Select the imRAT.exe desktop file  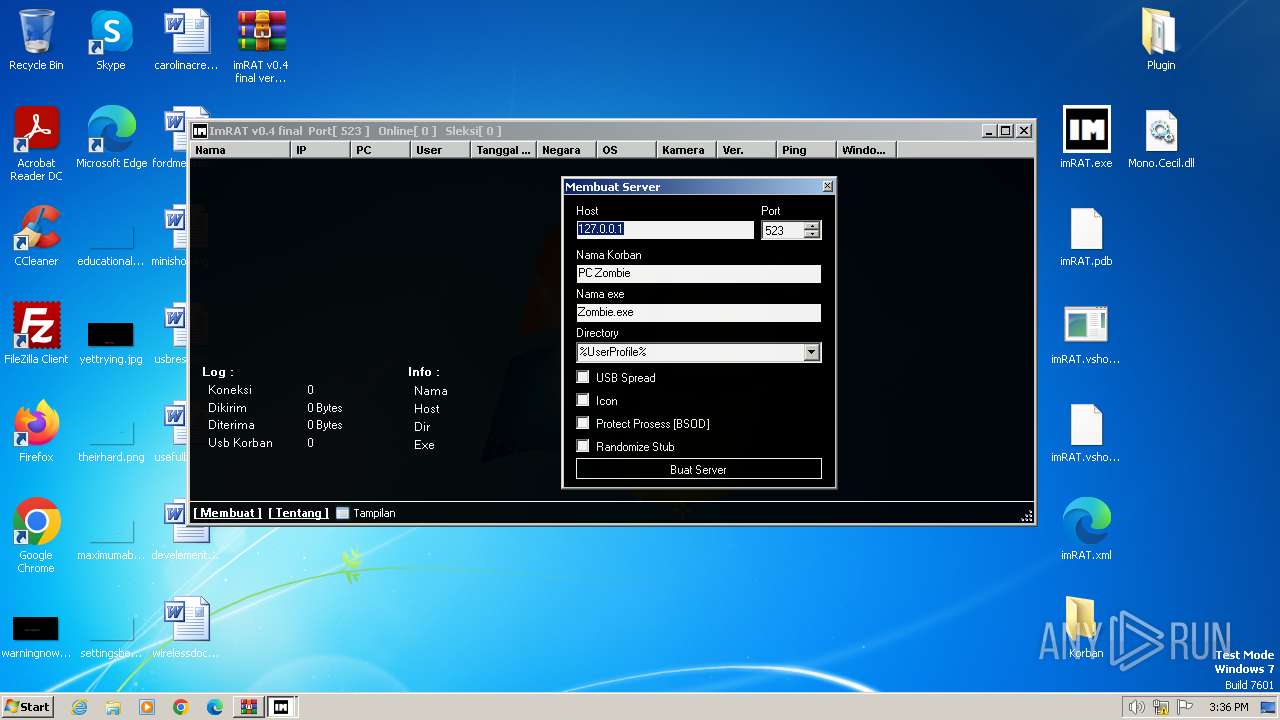pyautogui.click(x=1086, y=138)
